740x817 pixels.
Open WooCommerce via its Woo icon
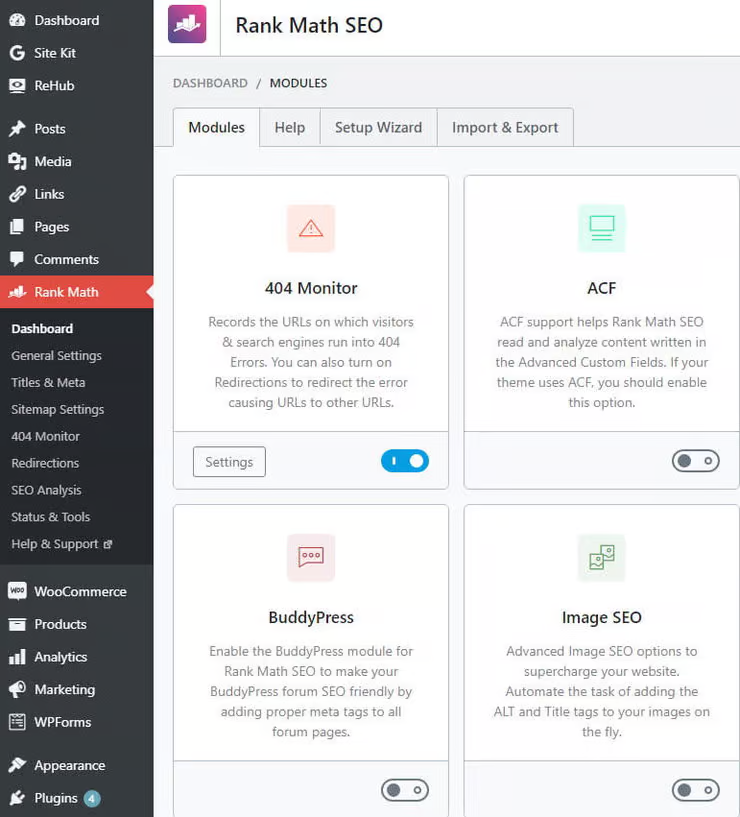tap(17, 591)
